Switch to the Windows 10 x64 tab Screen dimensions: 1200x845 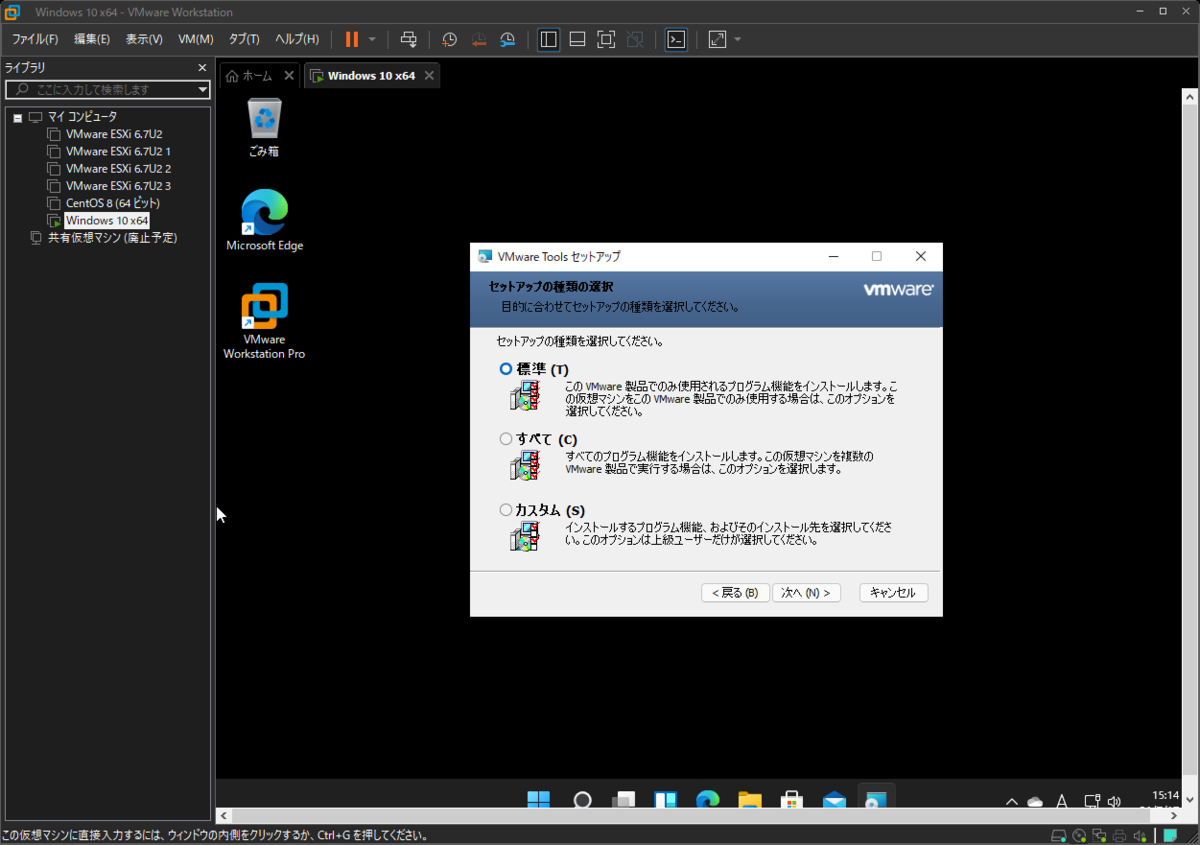pyautogui.click(x=371, y=76)
